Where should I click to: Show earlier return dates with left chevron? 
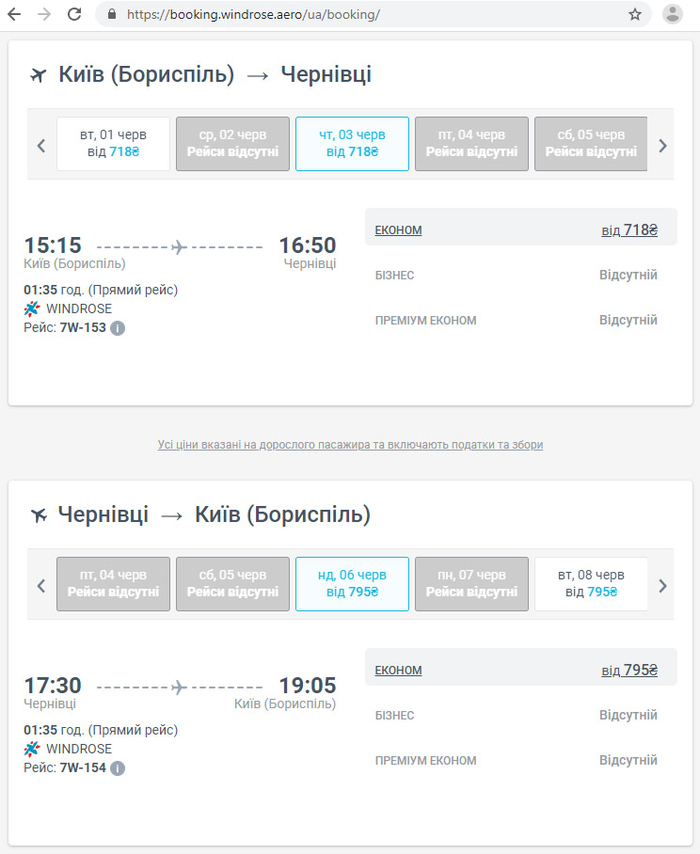41,585
